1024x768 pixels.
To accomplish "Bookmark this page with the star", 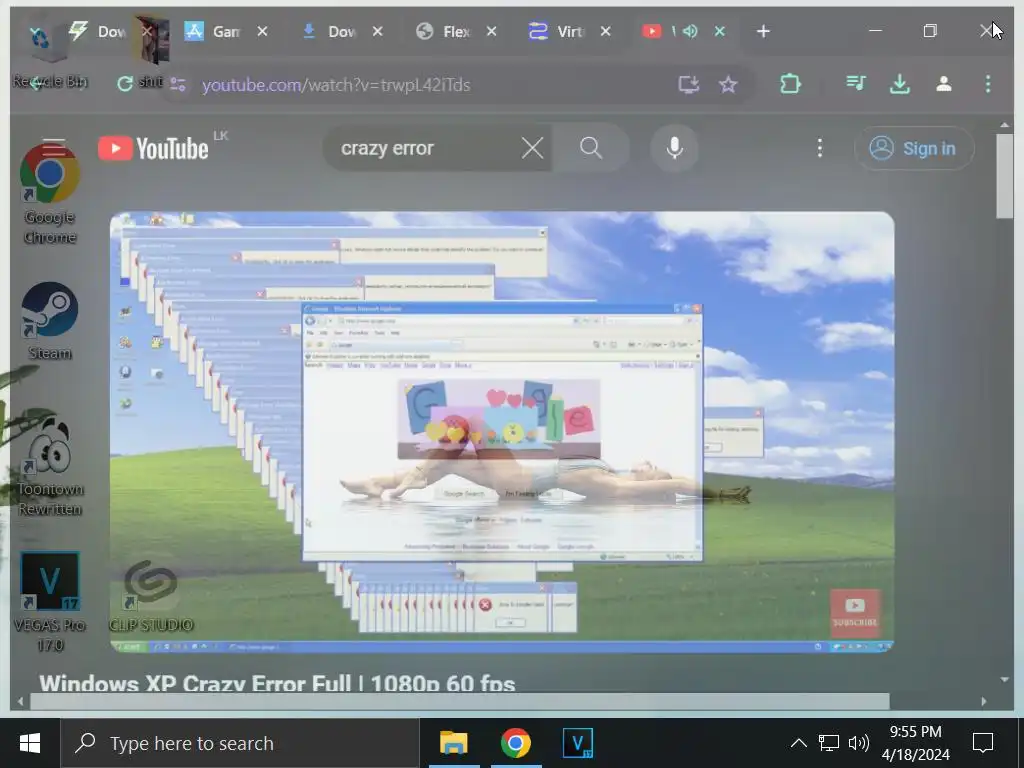I will click(728, 84).
